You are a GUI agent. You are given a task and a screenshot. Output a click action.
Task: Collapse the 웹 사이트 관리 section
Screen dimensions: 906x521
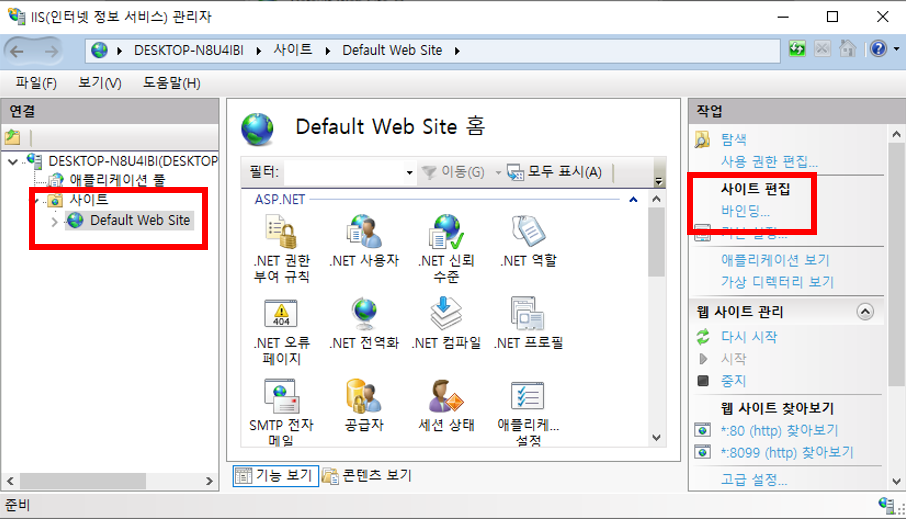click(865, 312)
